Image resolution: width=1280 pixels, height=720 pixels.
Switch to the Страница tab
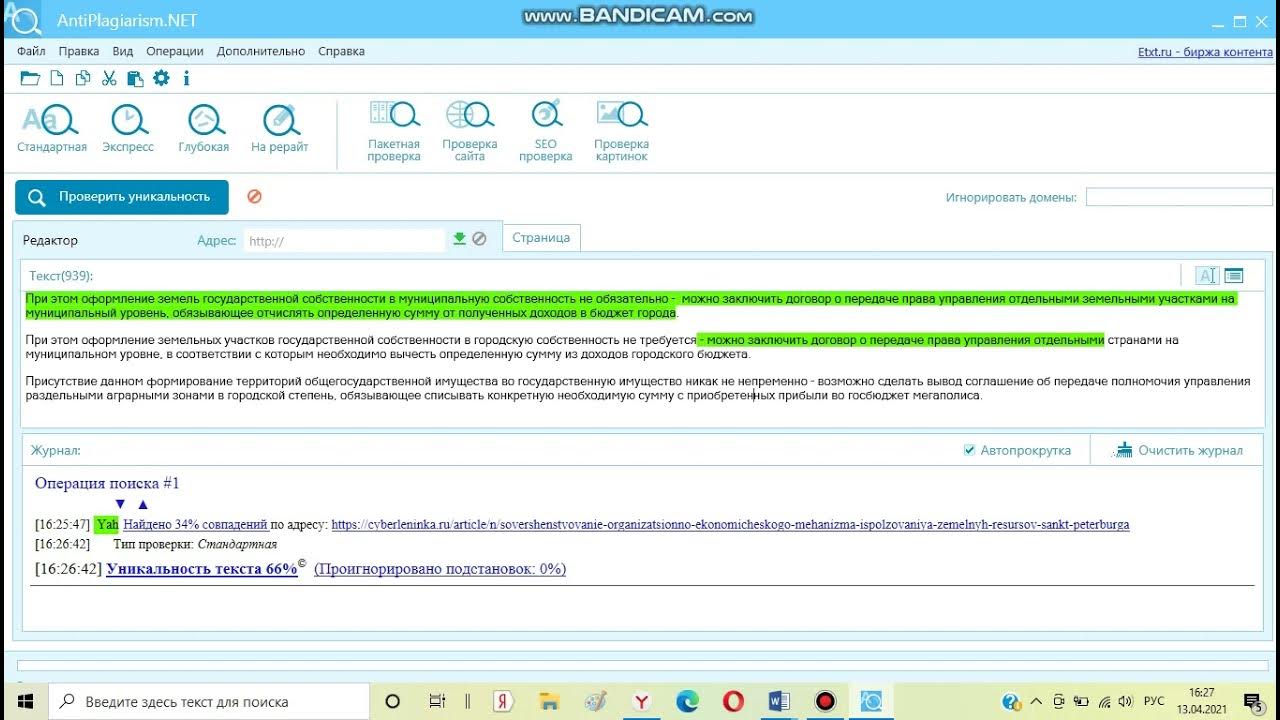(541, 238)
